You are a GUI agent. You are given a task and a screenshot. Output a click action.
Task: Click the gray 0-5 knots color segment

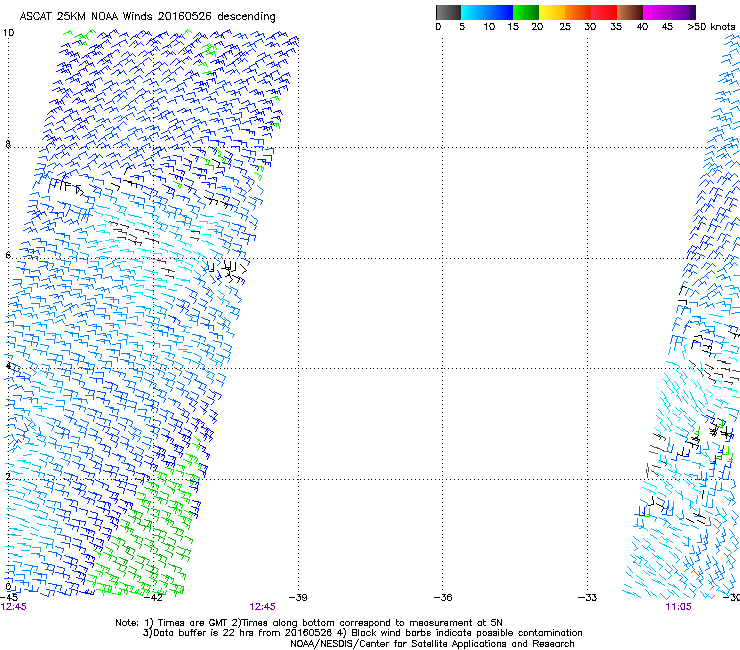[448, 12]
